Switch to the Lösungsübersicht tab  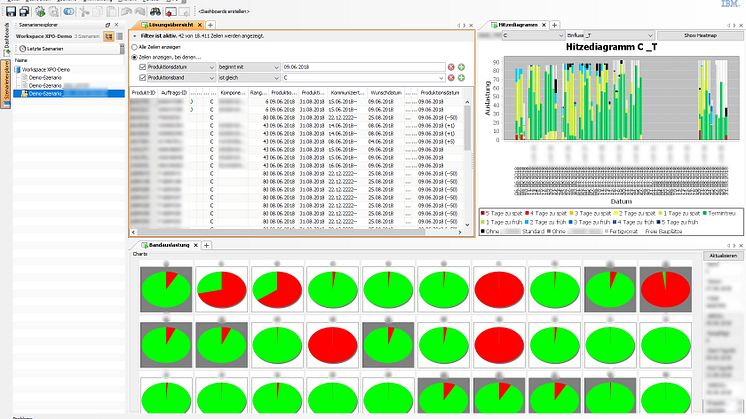170,25
